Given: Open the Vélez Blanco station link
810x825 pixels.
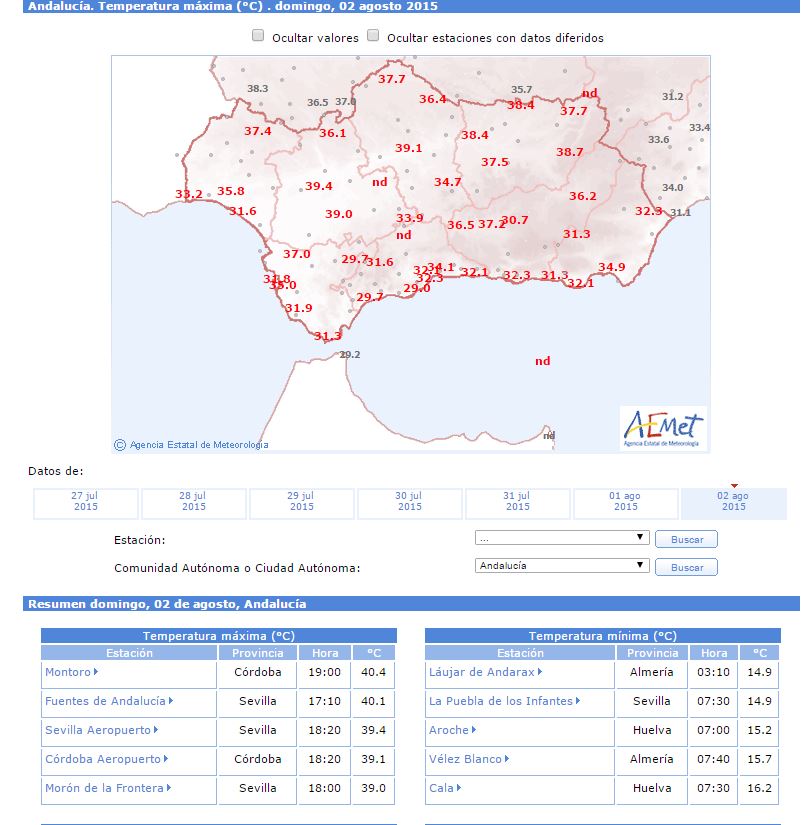Looking at the screenshot, I should 465,760.
